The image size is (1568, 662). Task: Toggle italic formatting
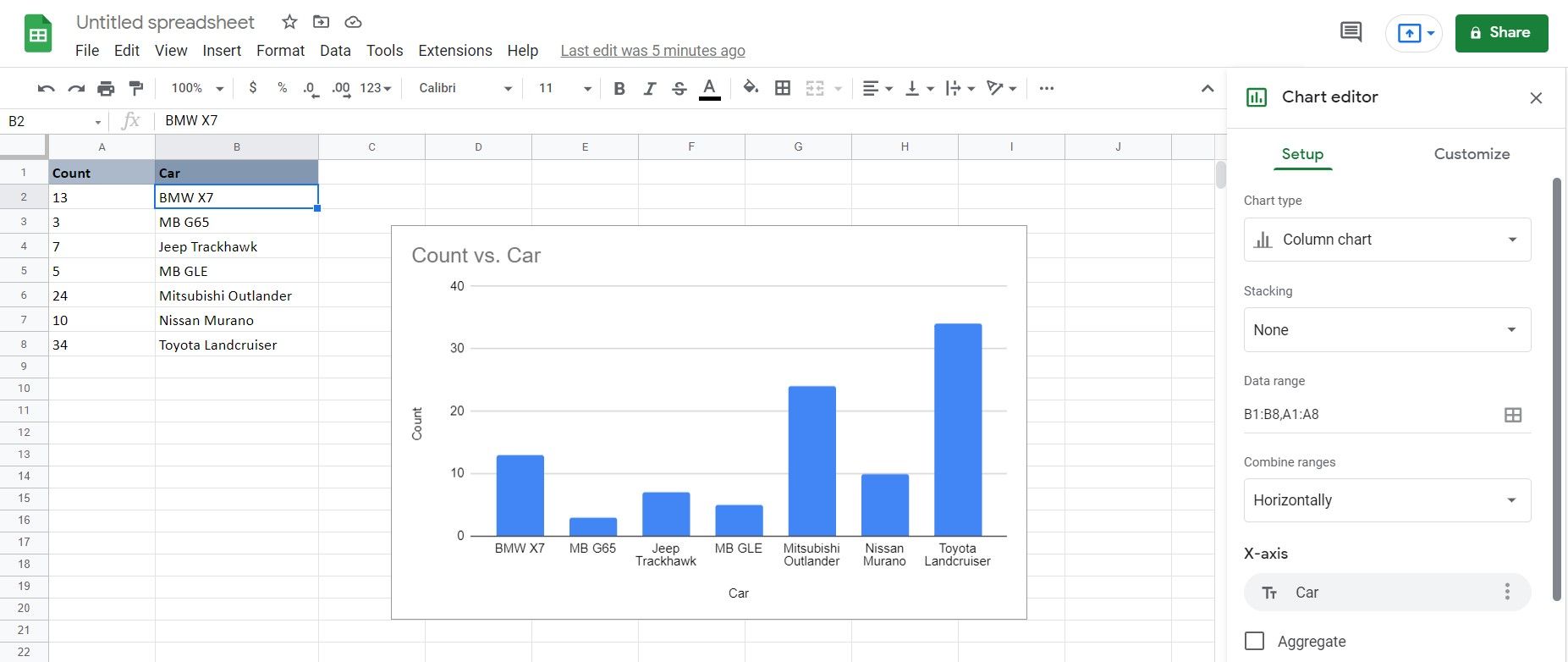(x=649, y=88)
